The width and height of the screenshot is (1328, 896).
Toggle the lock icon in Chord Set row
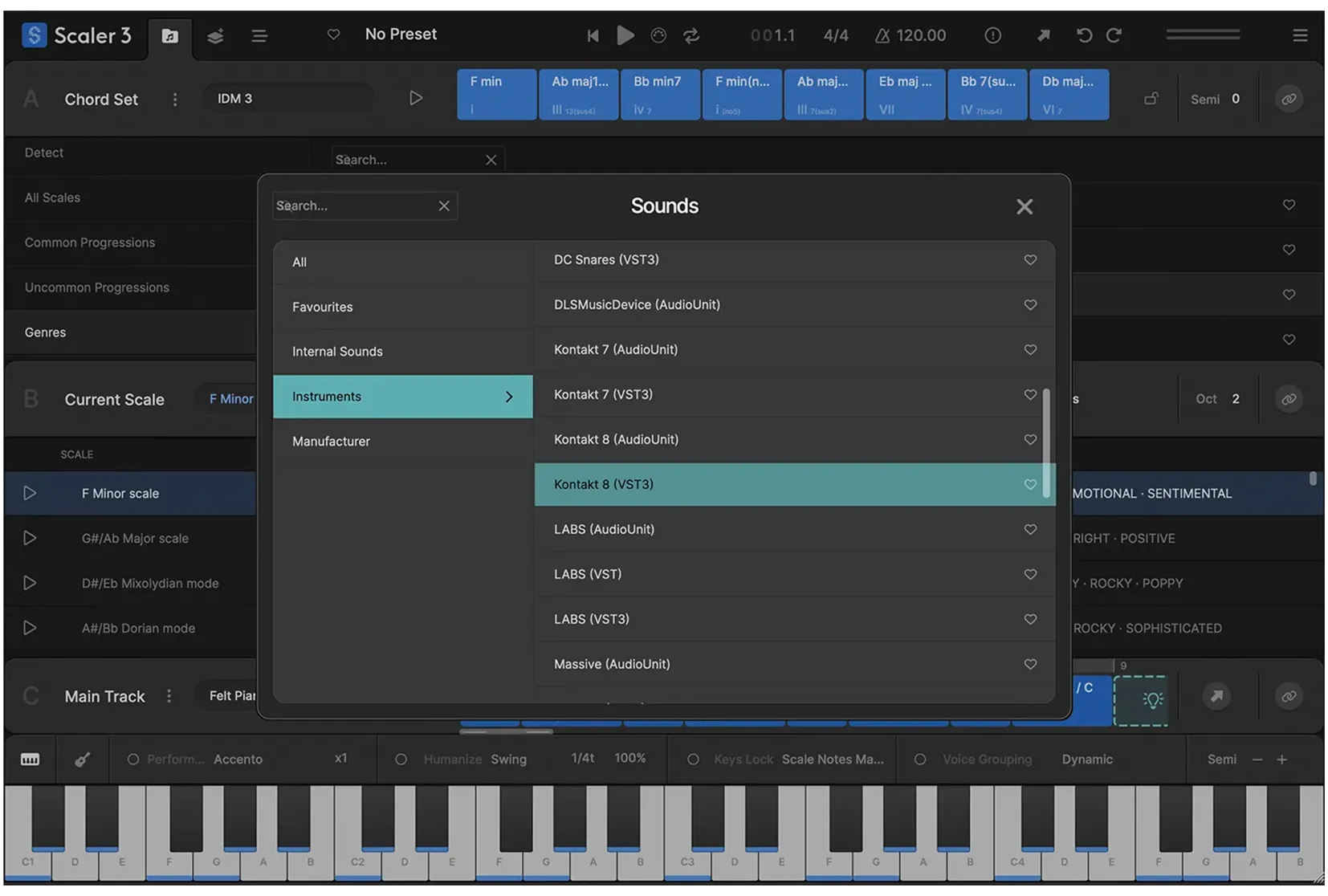tap(1151, 99)
